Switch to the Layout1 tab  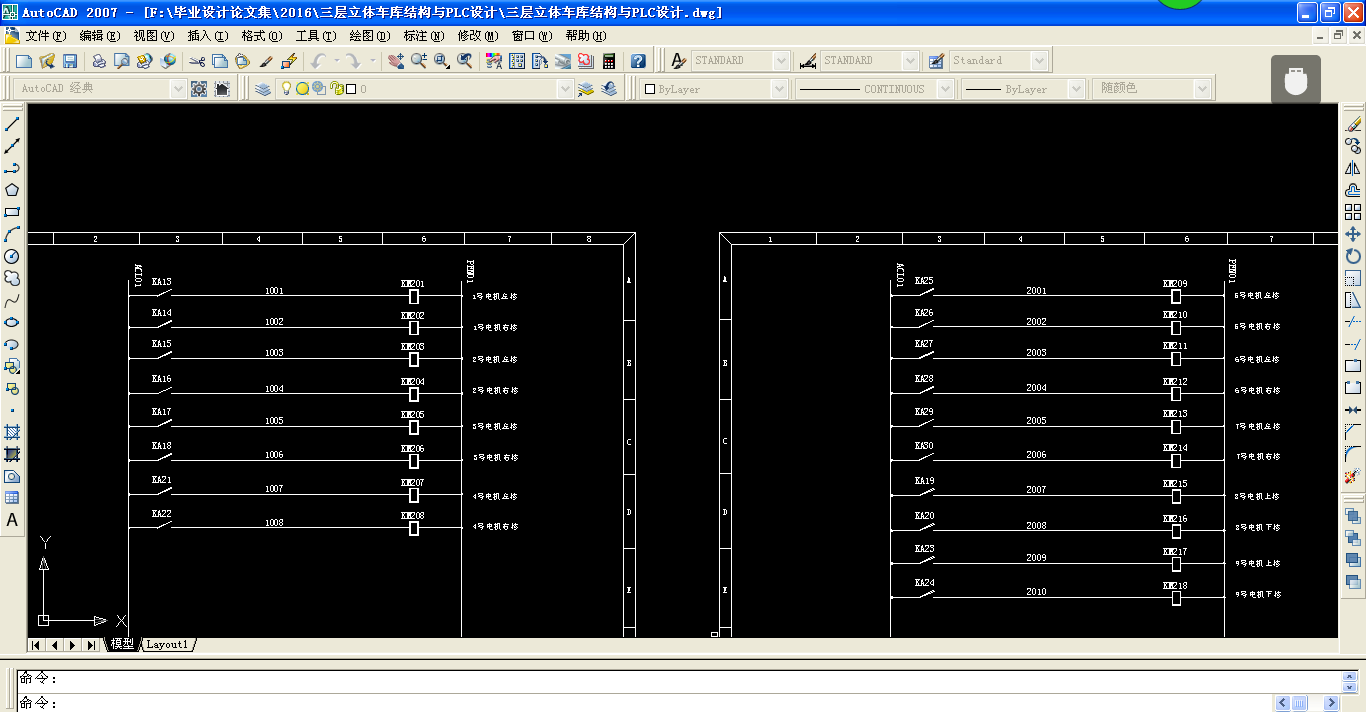click(x=167, y=644)
